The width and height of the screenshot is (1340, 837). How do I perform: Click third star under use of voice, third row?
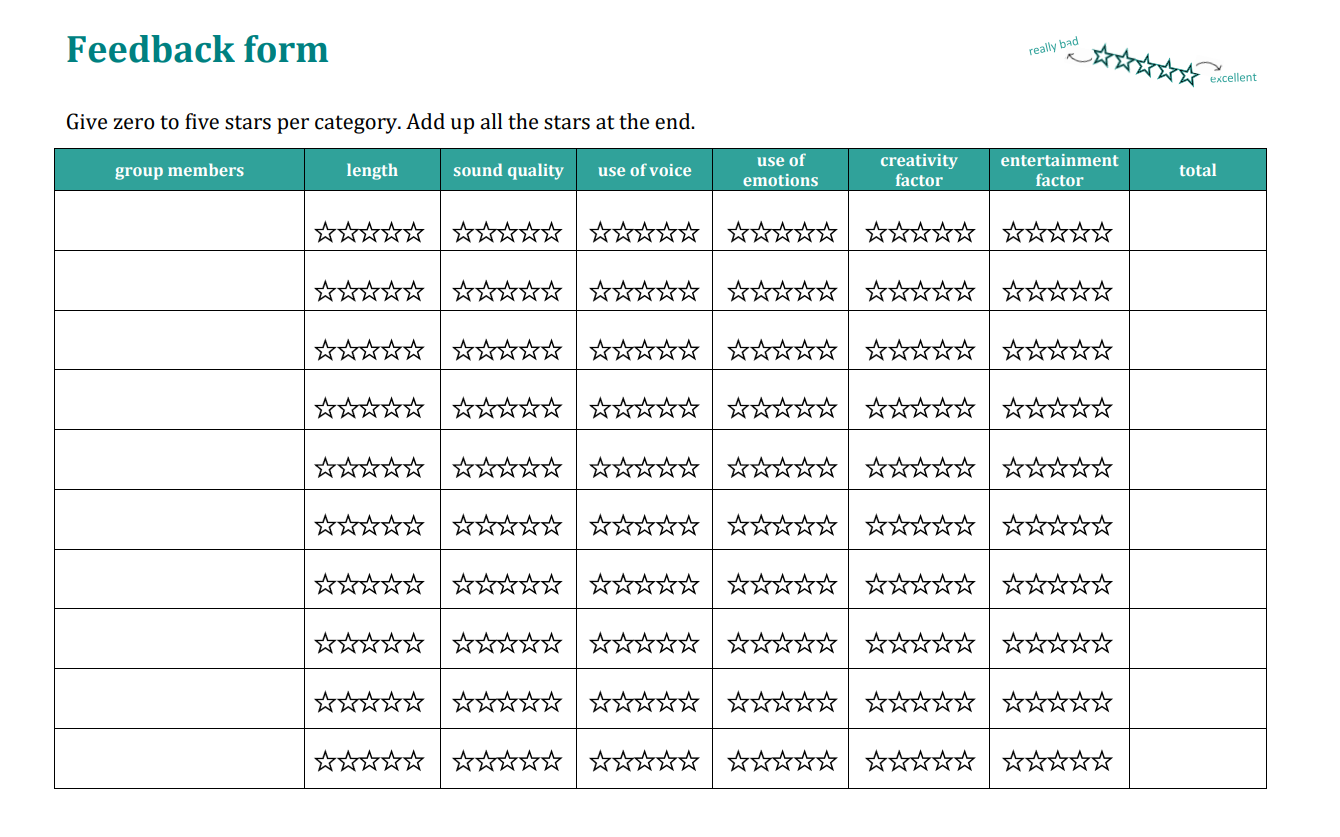click(645, 351)
